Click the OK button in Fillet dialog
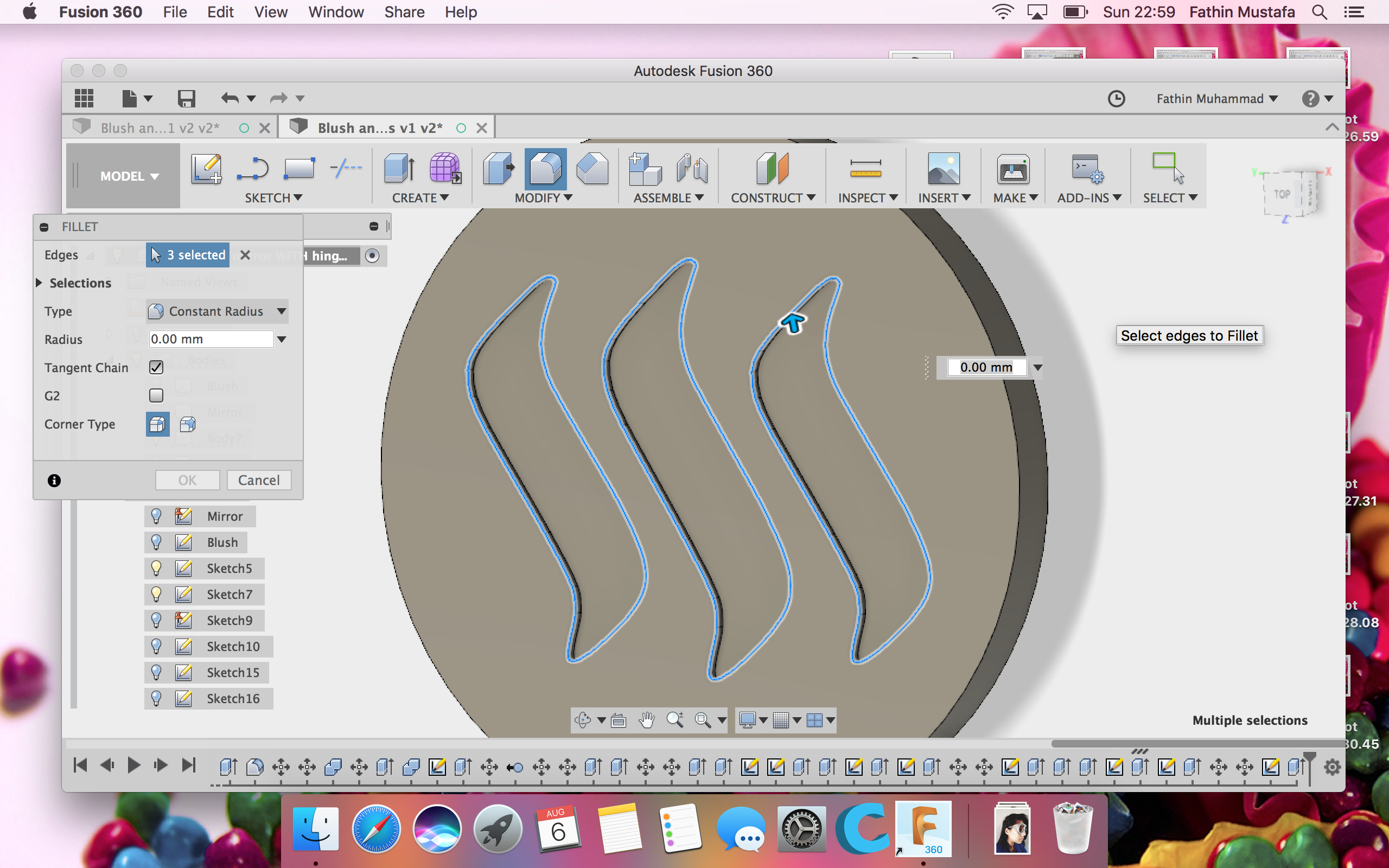Image resolution: width=1389 pixels, height=868 pixels. click(x=187, y=480)
